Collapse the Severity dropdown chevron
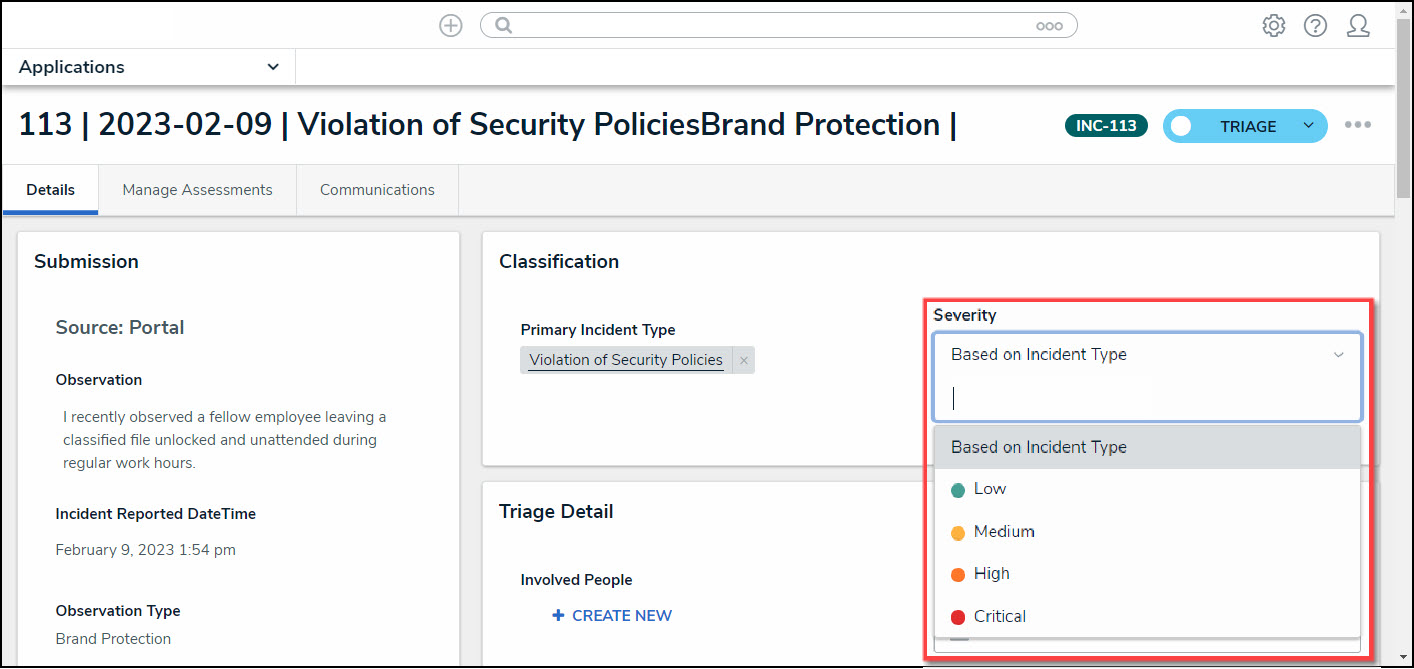 [1339, 355]
